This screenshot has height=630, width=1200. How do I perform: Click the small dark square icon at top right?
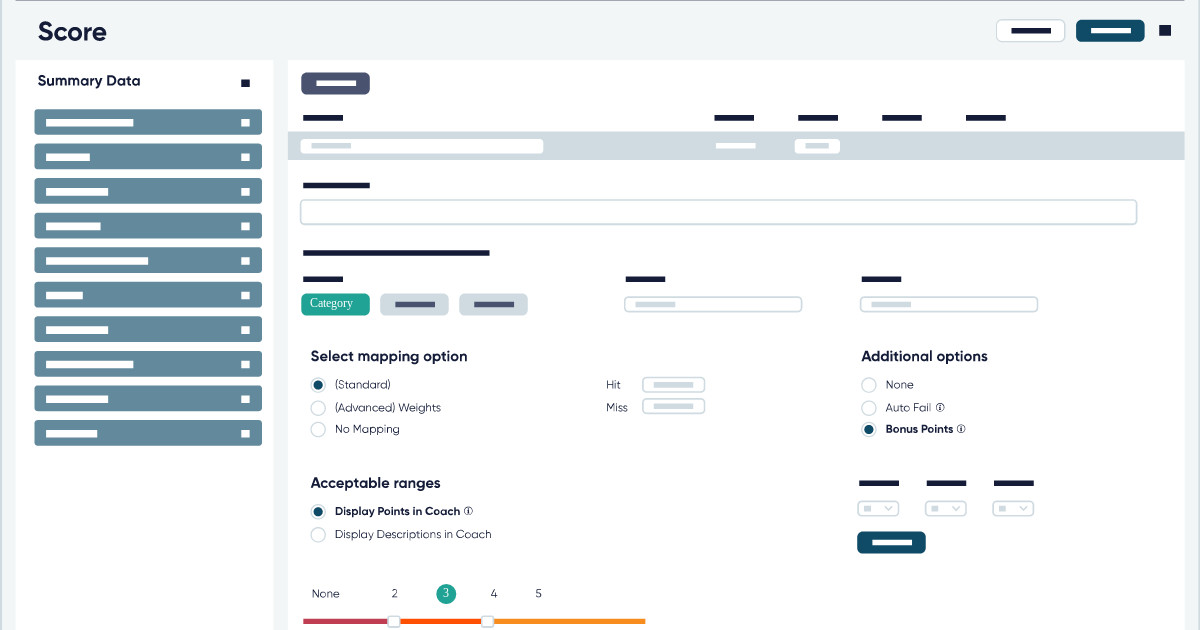[x=1165, y=30]
